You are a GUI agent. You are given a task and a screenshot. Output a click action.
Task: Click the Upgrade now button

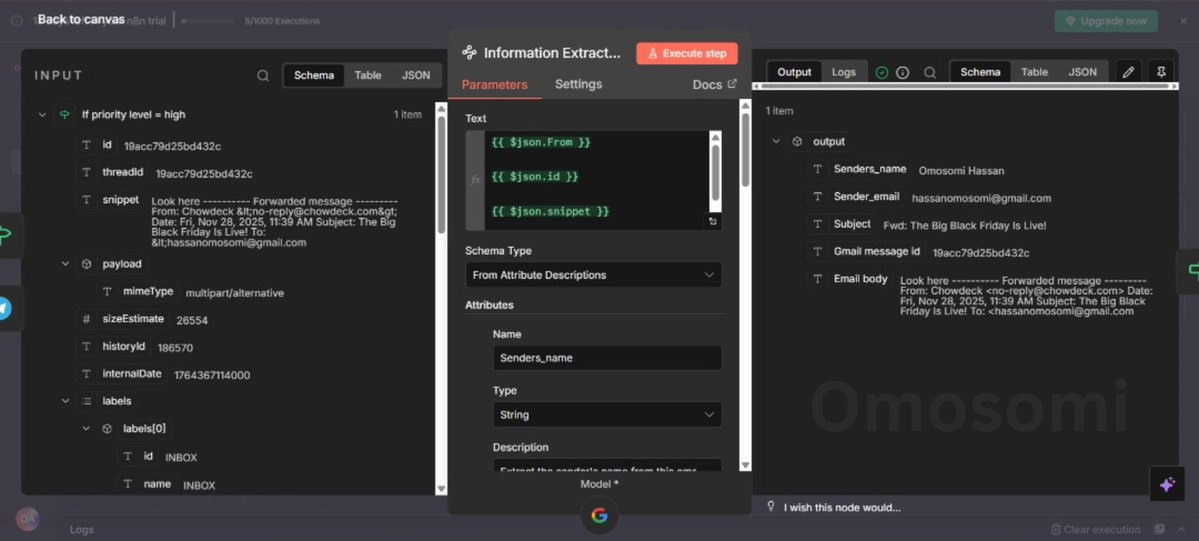pos(1106,21)
